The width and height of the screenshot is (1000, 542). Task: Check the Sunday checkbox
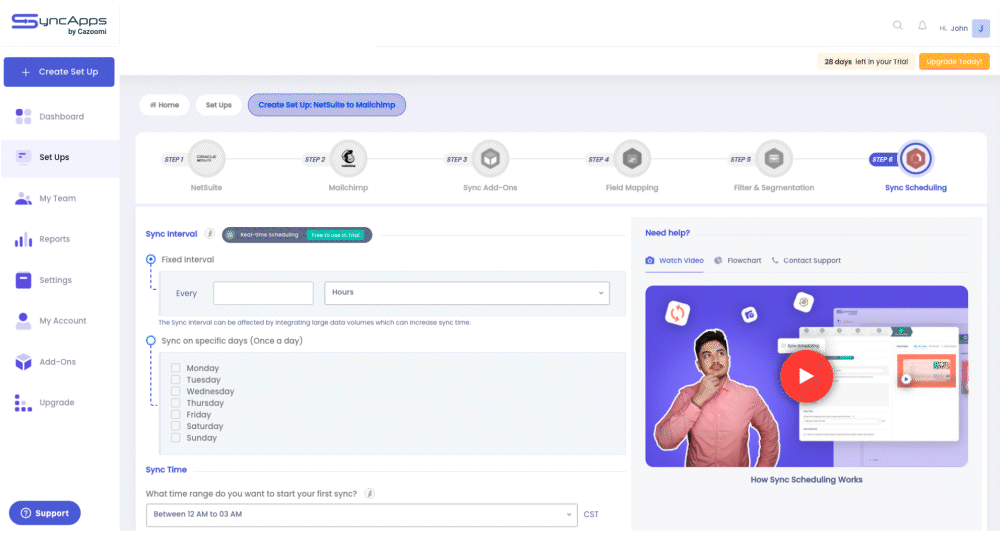point(175,437)
